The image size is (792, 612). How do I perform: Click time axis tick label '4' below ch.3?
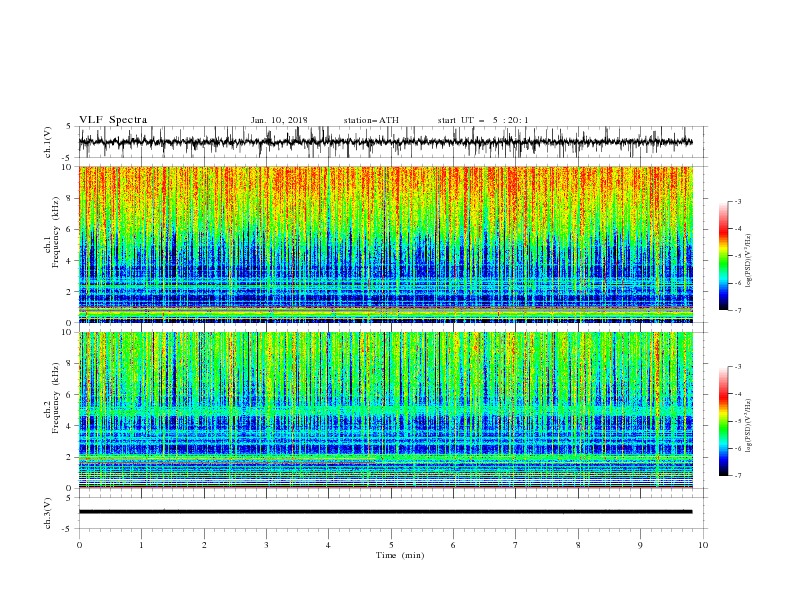point(329,545)
